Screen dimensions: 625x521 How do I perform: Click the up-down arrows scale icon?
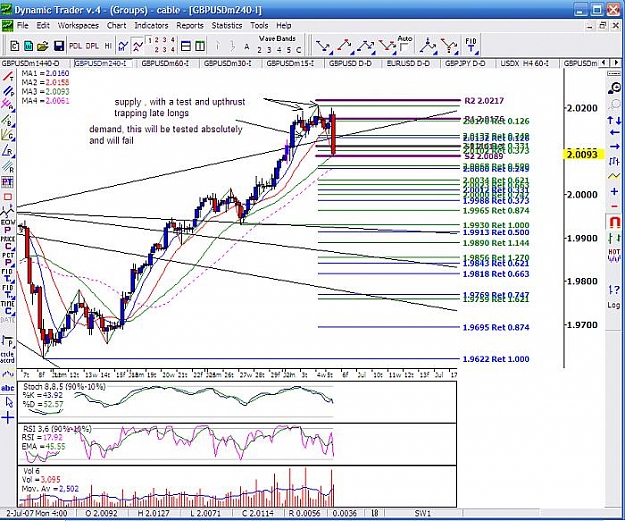614,120
